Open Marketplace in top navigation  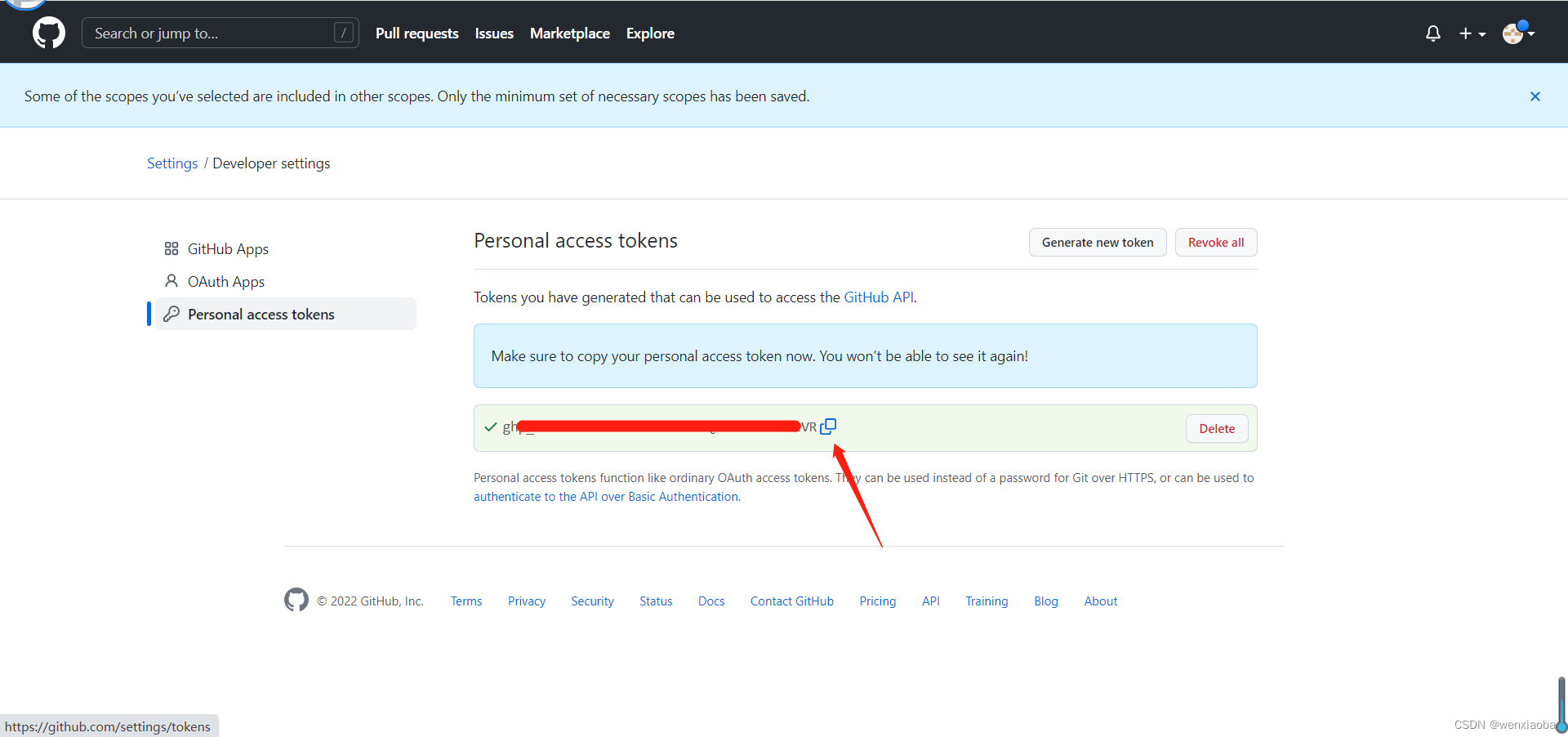570,33
